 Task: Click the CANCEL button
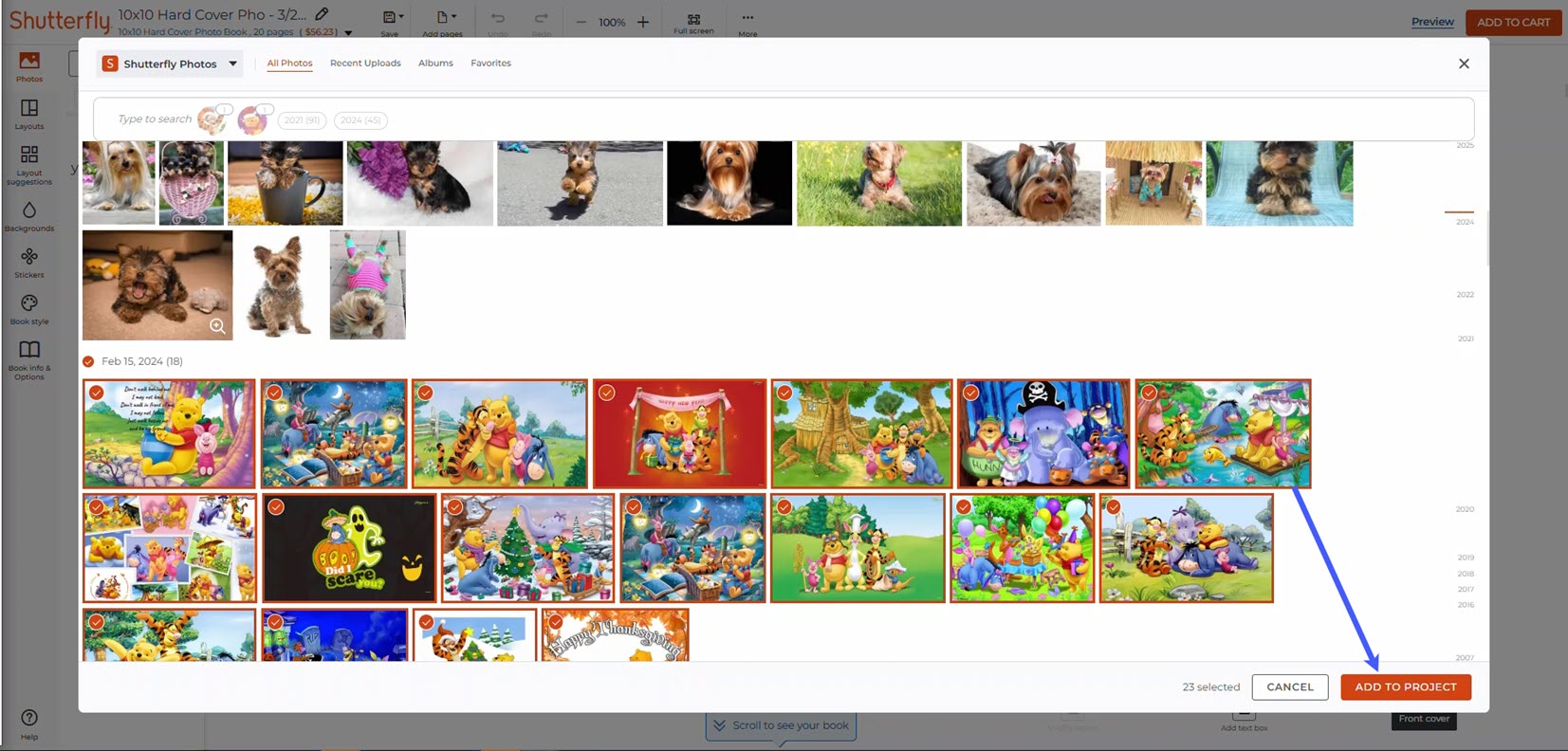[1290, 687]
